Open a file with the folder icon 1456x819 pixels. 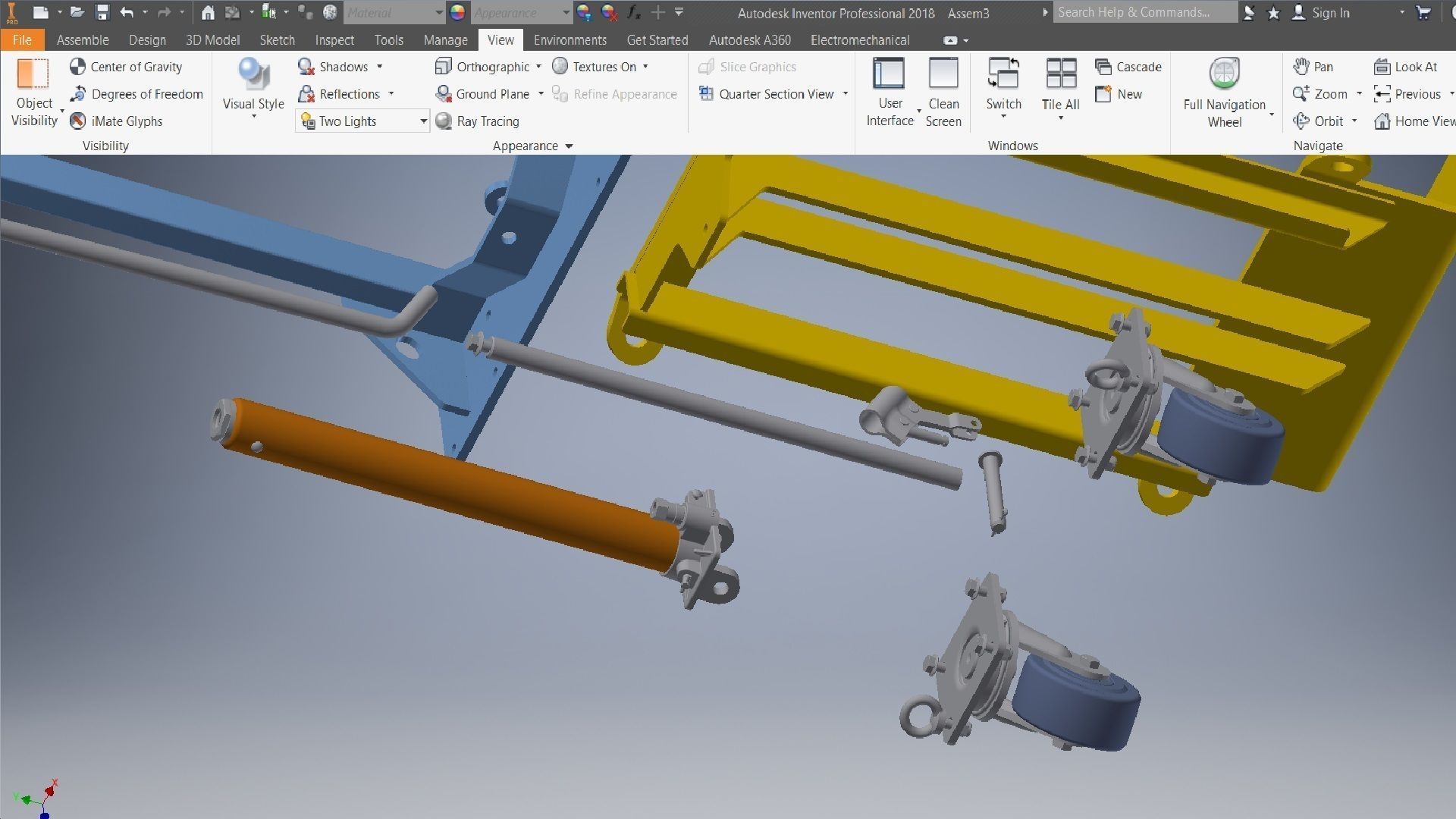tap(77, 12)
